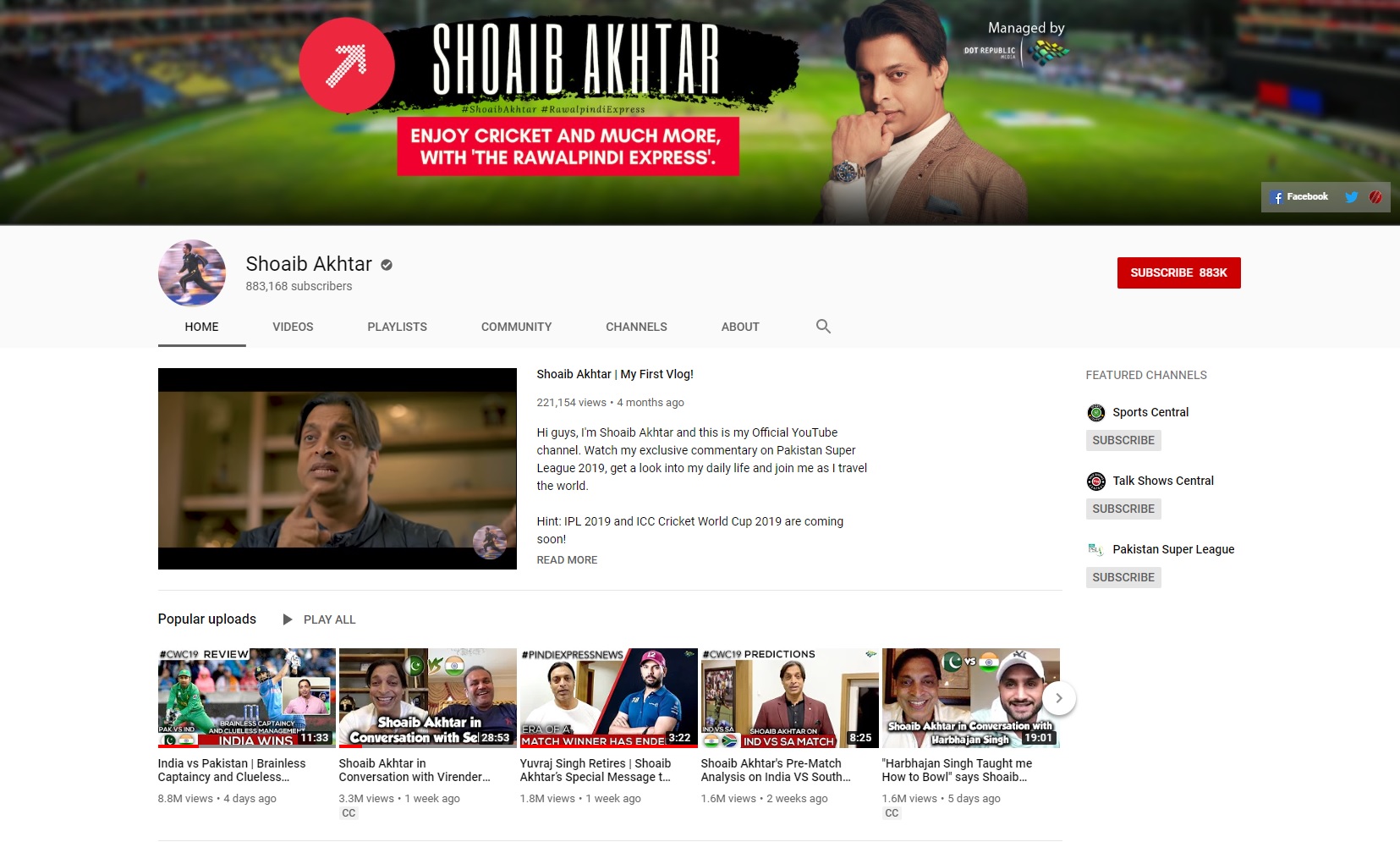Image resolution: width=1400 pixels, height=842 pixels.
Task: Open the About tab
Action: (740, 327)
